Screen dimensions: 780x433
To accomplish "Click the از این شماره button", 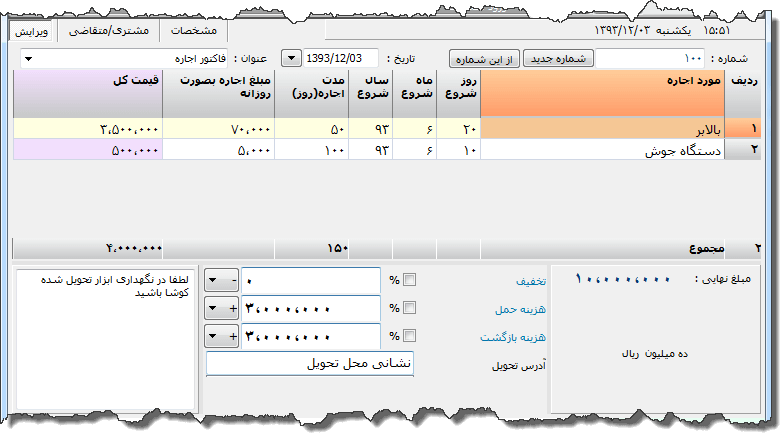I will point(484,59).
